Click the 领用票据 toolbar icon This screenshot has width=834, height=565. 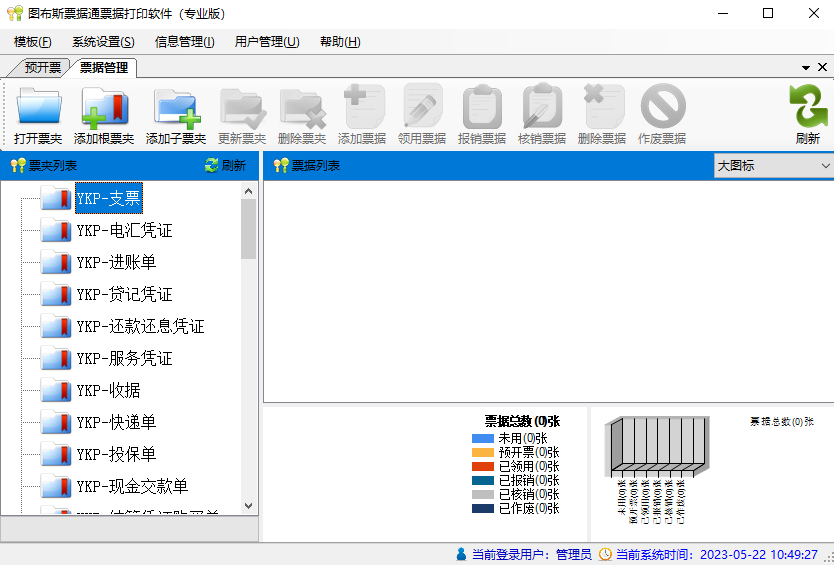422,107
